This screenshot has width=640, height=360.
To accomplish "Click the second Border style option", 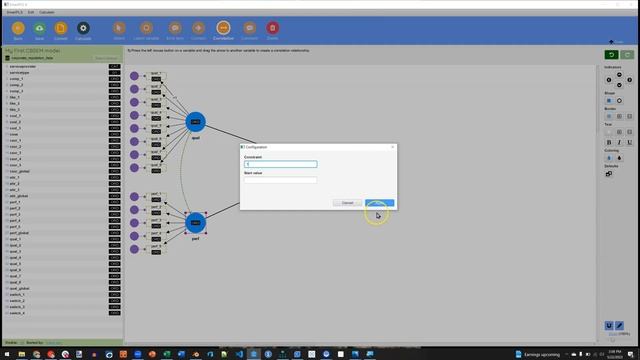I will point(619,116).
